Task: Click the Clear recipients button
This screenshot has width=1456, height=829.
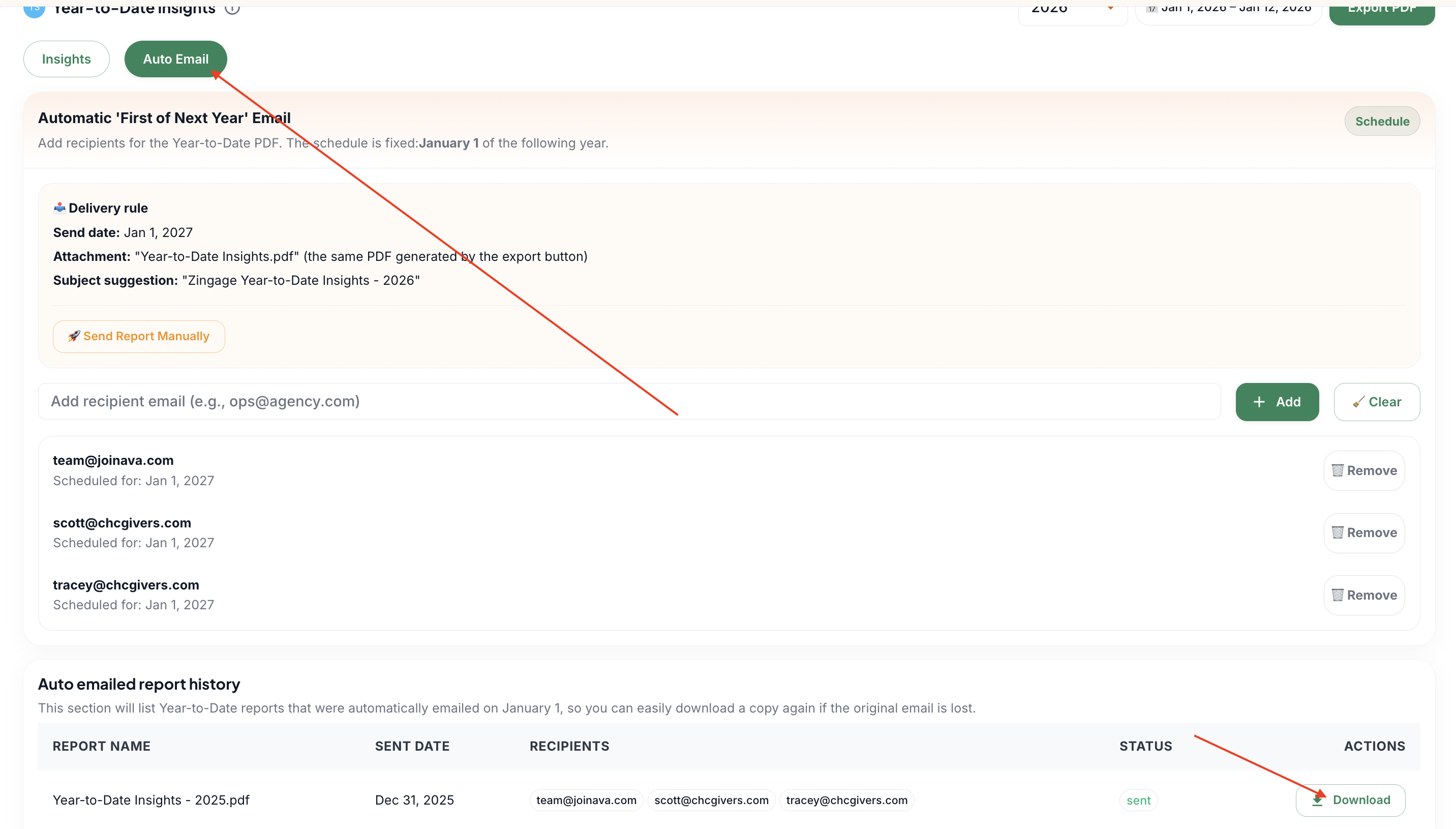Action: click(x=1376, y=402)
